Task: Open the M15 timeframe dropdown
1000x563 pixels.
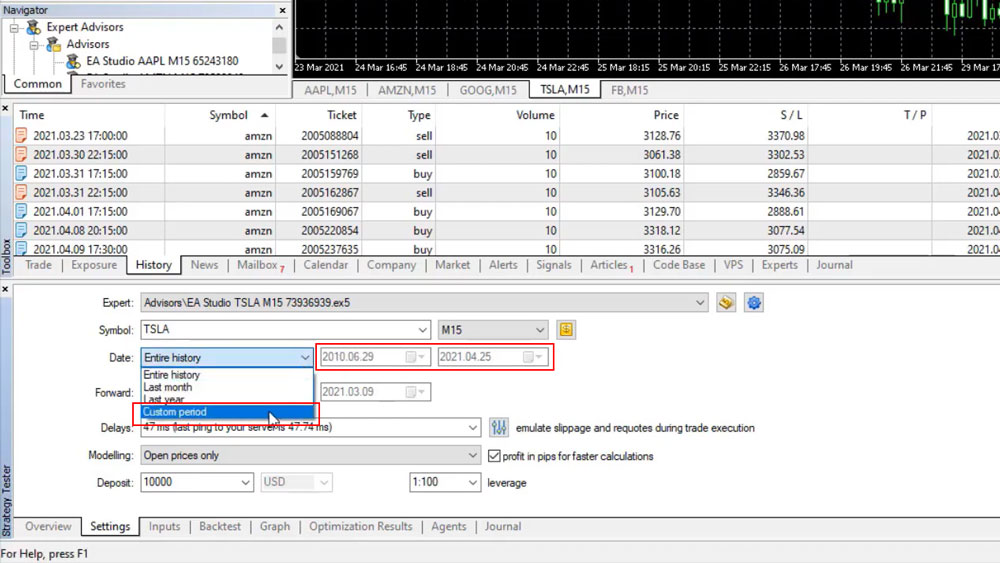Action: [x=540, y=330]
